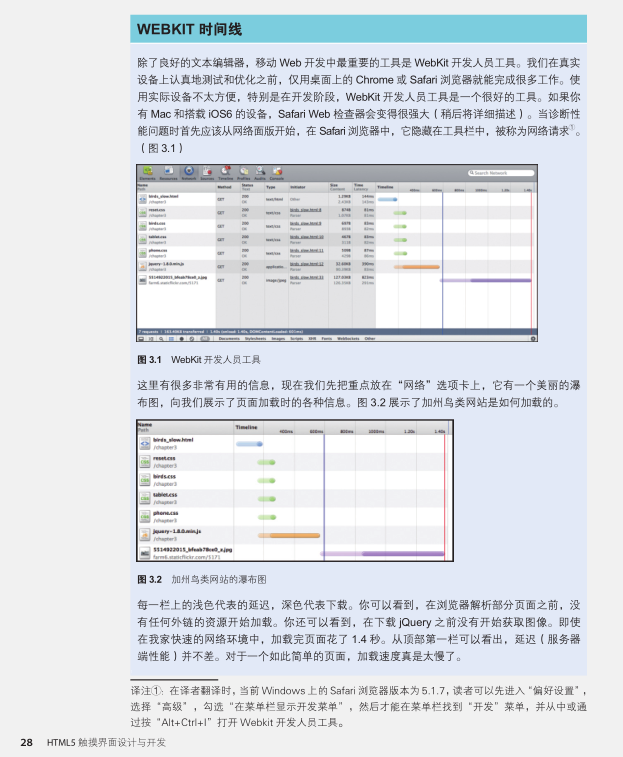The image size is (623, 757).
Task: Open the Resources panel icon
Action: coord(169,171)
